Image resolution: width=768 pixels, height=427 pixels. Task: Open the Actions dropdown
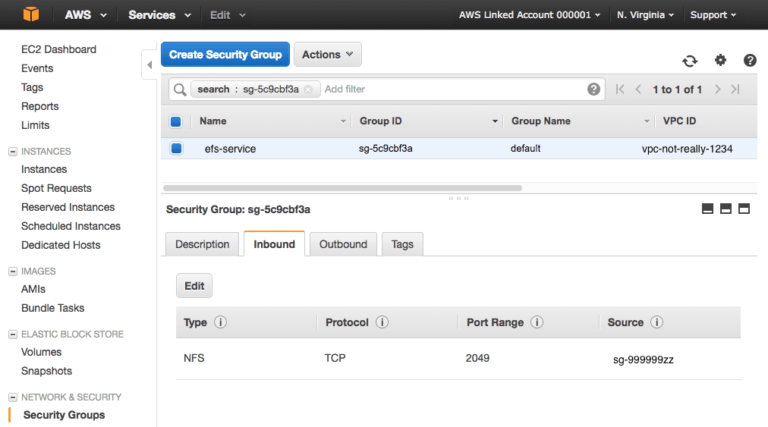pyautogui.click(x=328, y=54)
